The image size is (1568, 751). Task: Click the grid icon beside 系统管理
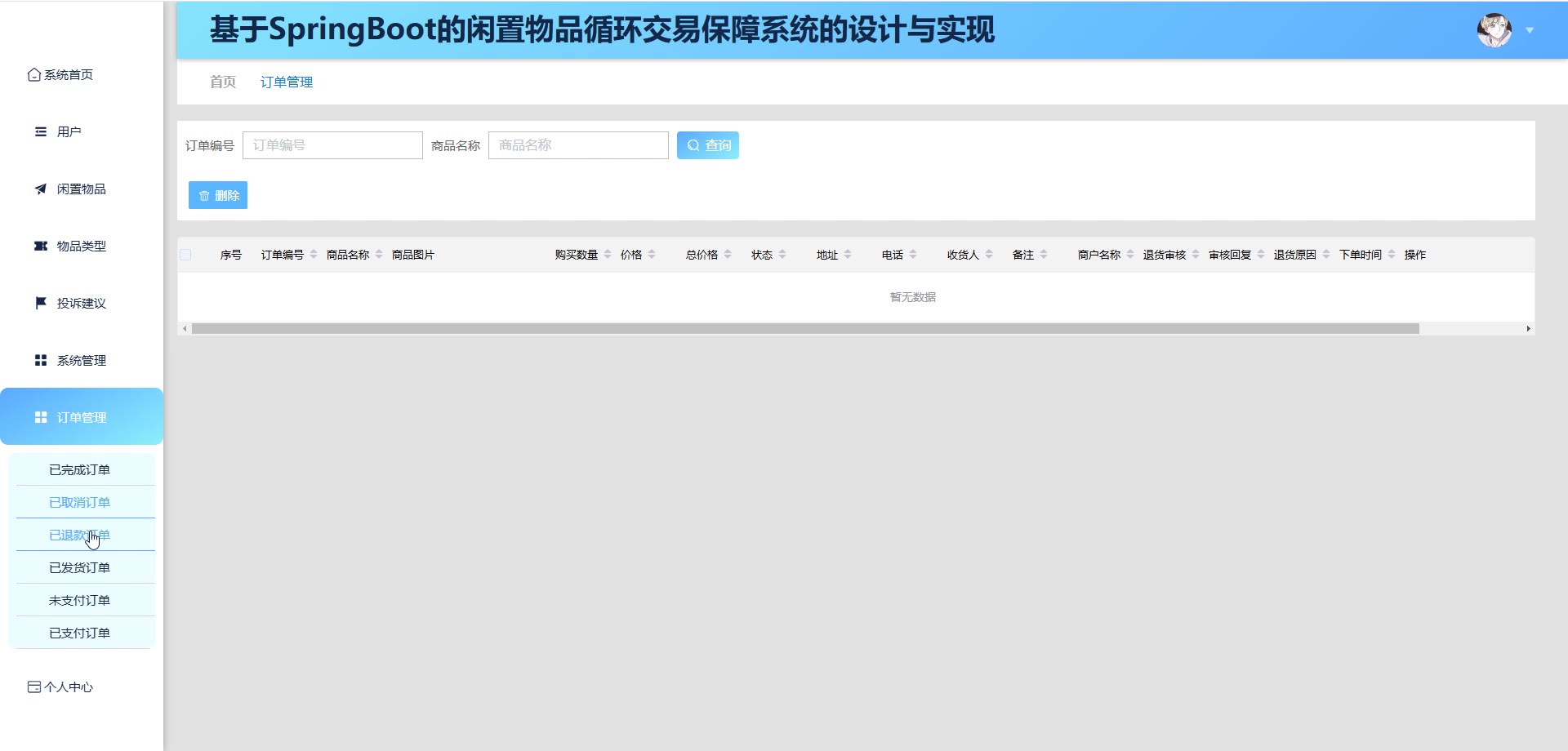[x=40, y=360]
